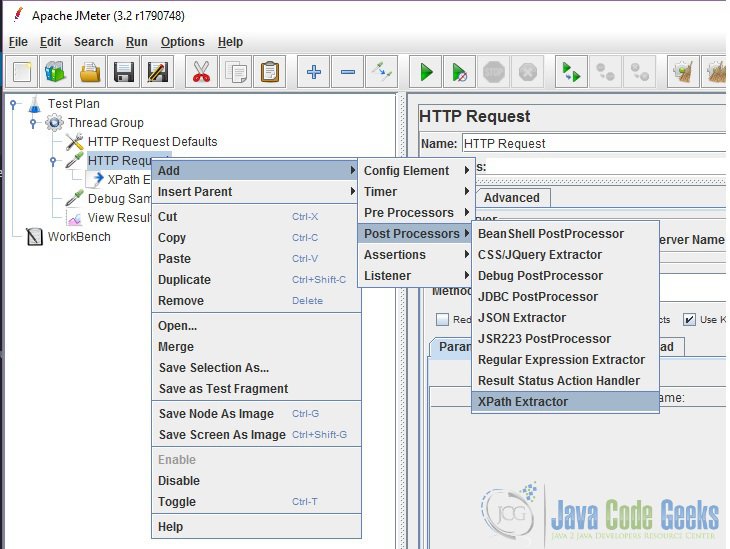The image size is (730, 549).
Task: Choose Regular Expression Extractor
Action: [x=566, y=359]
